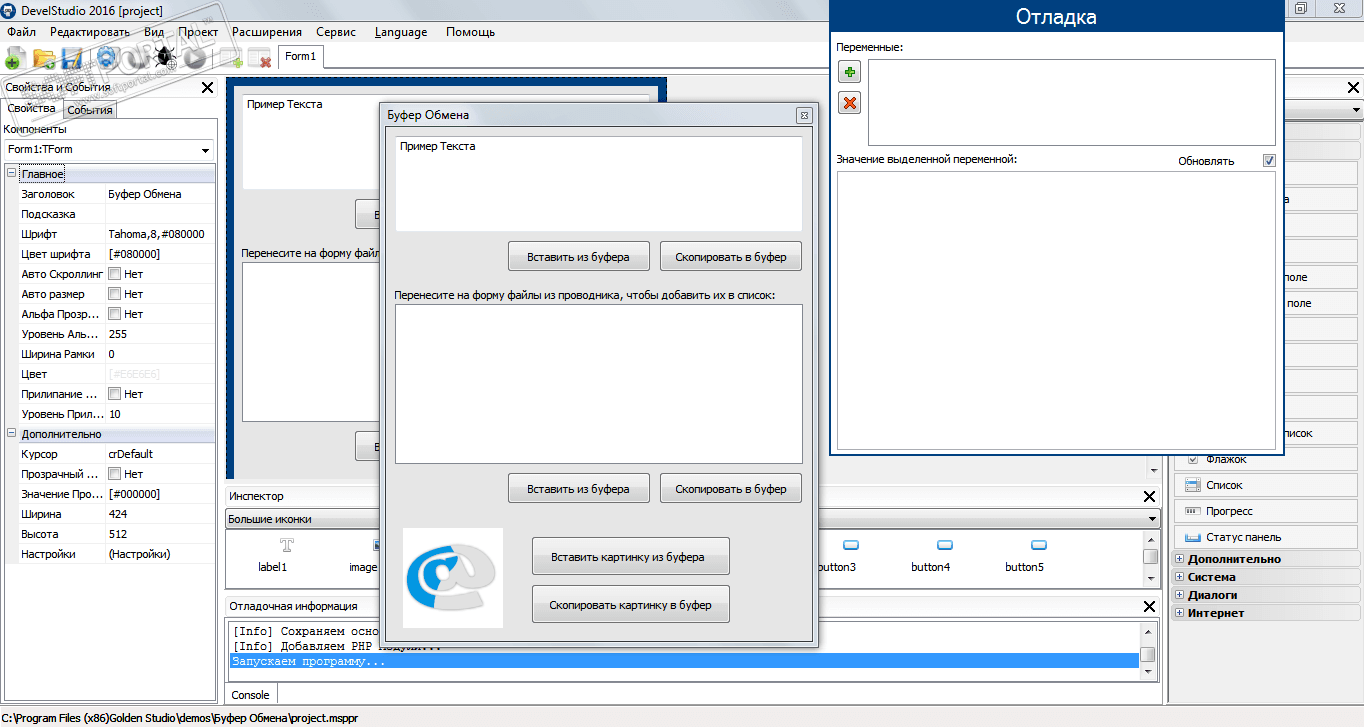Toggle the Прилипание checkbox
The width and height of the screenshot is (1364, 727).
pos(115,394)
